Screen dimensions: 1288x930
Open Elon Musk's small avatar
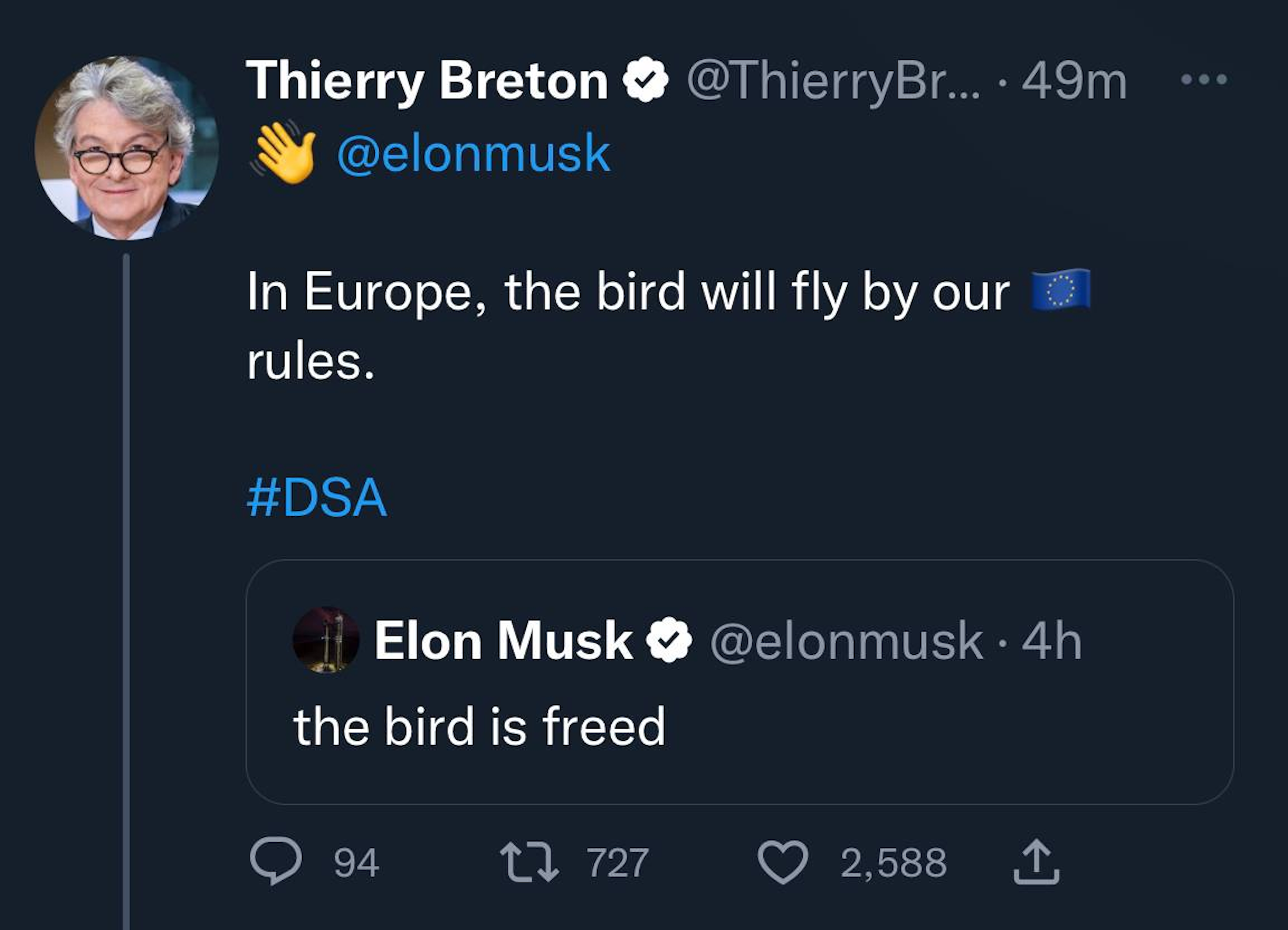(326, 640)
